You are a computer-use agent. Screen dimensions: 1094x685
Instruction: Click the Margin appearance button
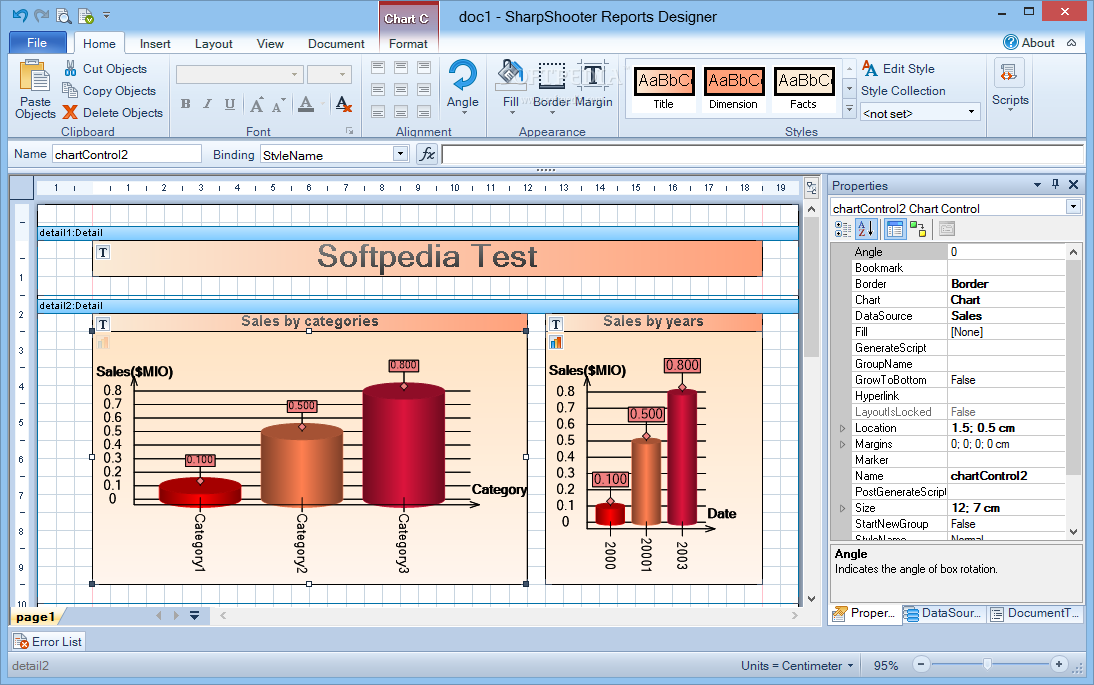(593, 85)
